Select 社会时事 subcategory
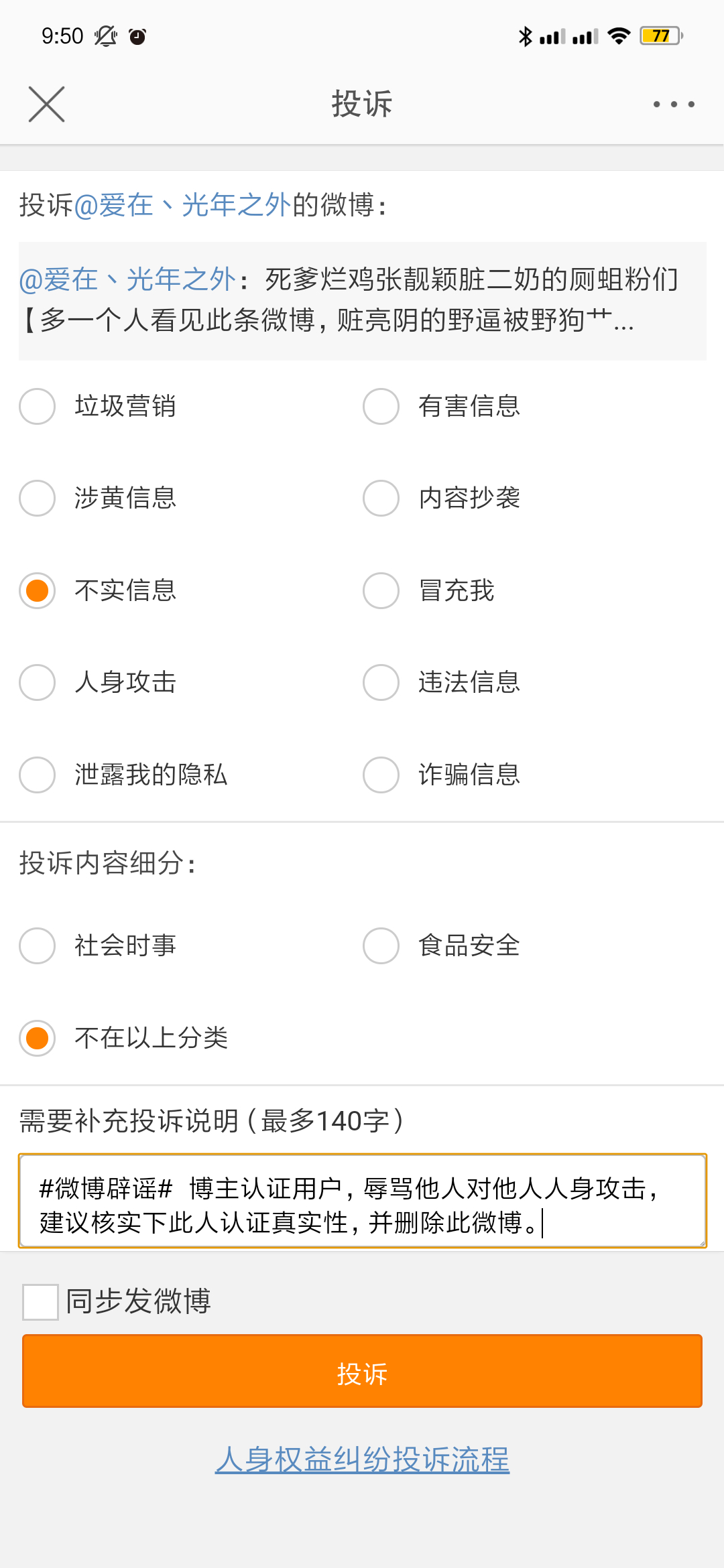Viewport: 724px width, 1568px height. (x=38, y=945)
